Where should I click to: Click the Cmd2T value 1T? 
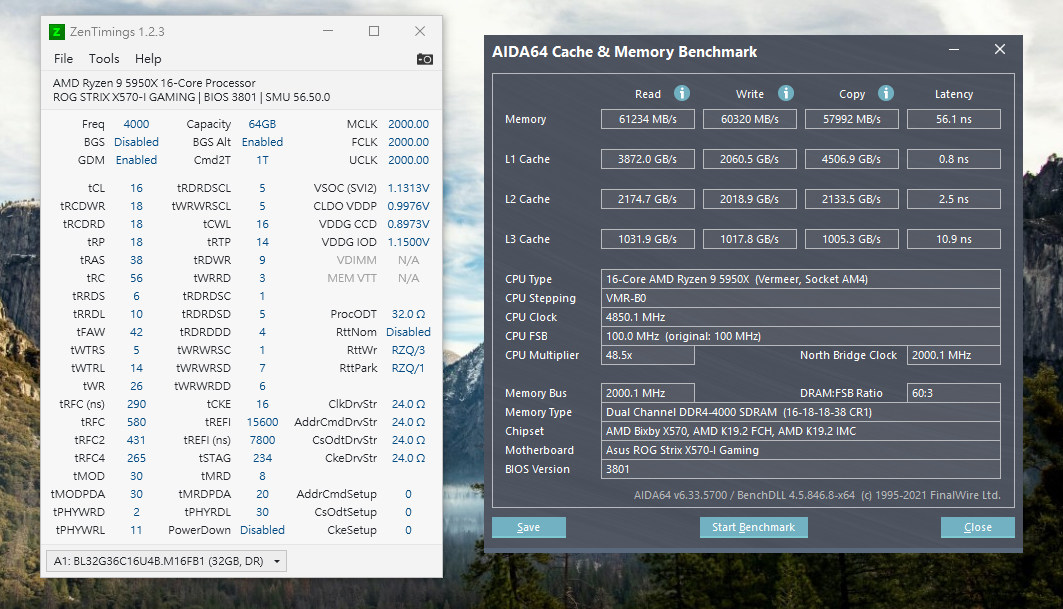coord(262,160)
